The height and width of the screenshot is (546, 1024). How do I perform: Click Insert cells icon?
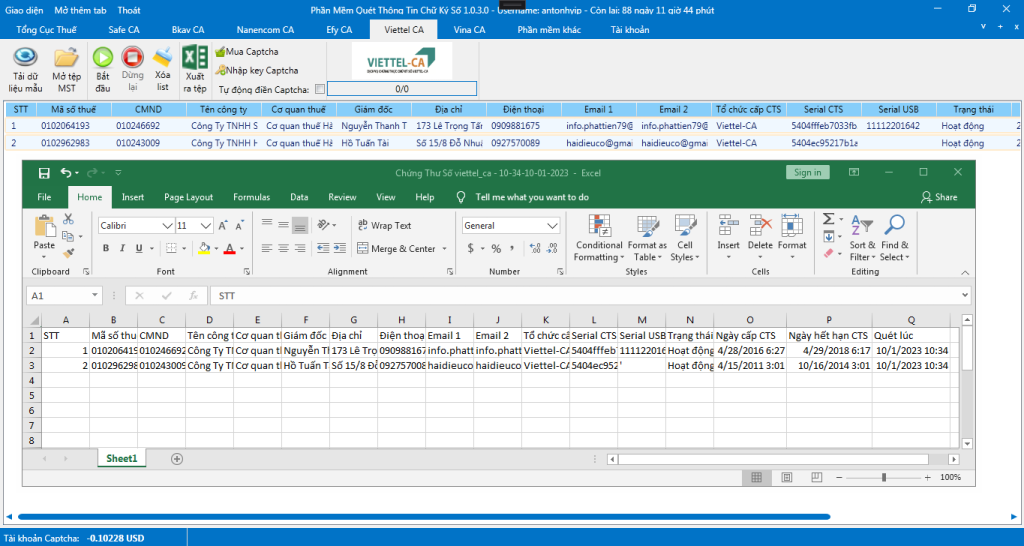(728, 225)
